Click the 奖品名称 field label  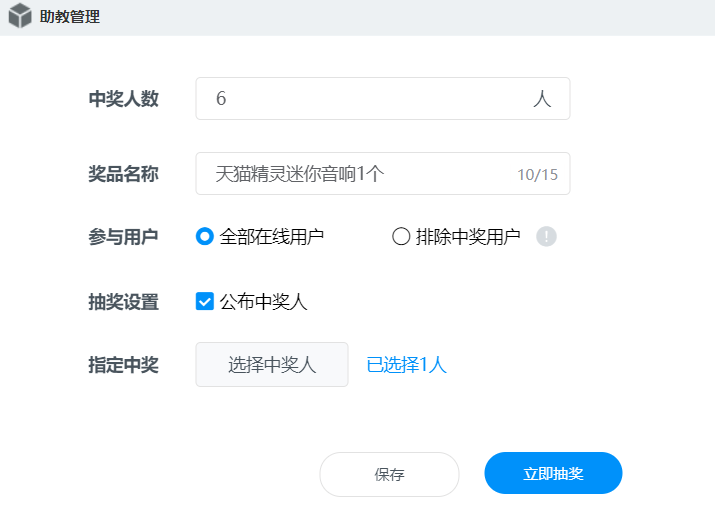[x=124, y=174]
